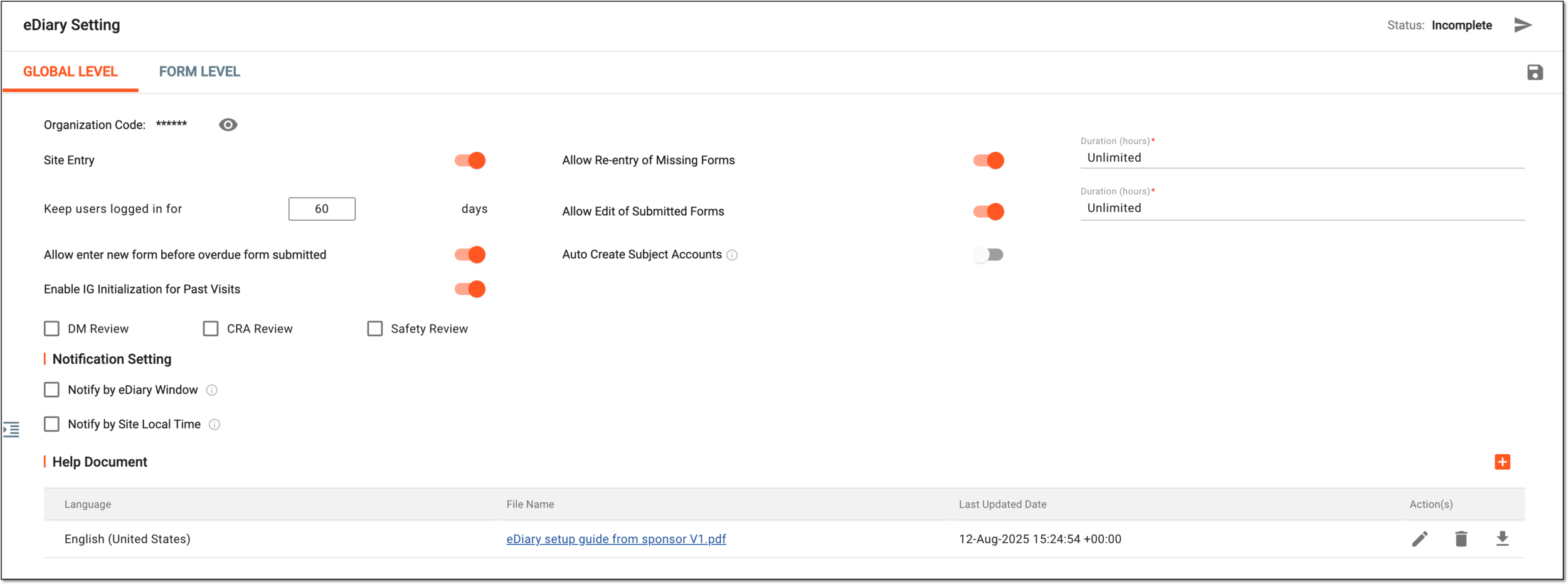Click the 12-Aug-2025 15:24:54 date cell
This screenshot has width=1568, height=584.
pos(1040,539)
